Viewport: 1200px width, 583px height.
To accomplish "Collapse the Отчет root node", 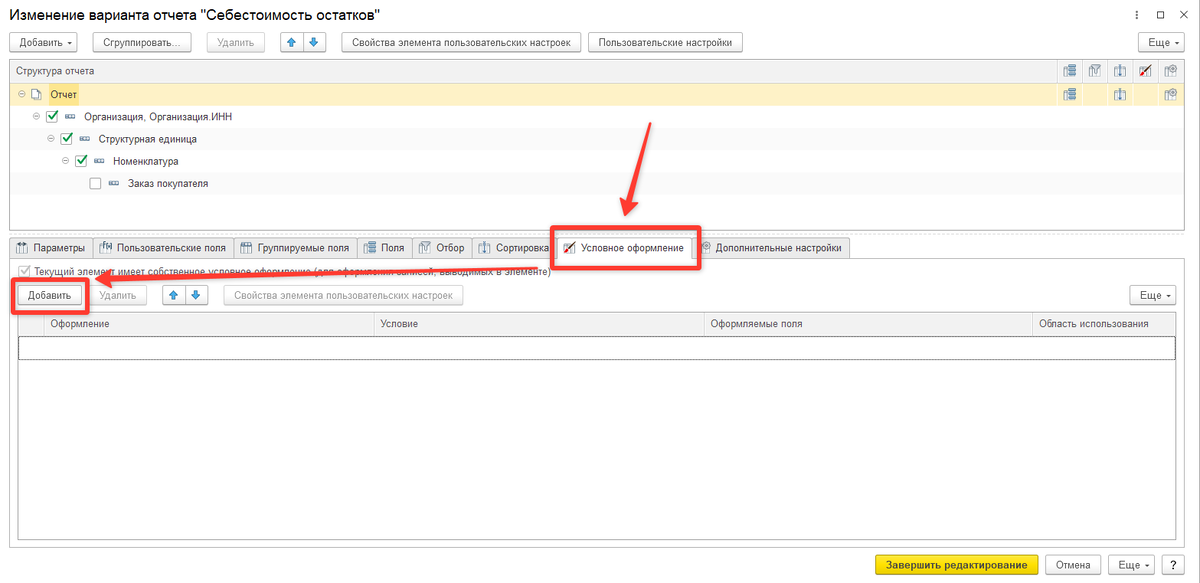I will point(22,94).
